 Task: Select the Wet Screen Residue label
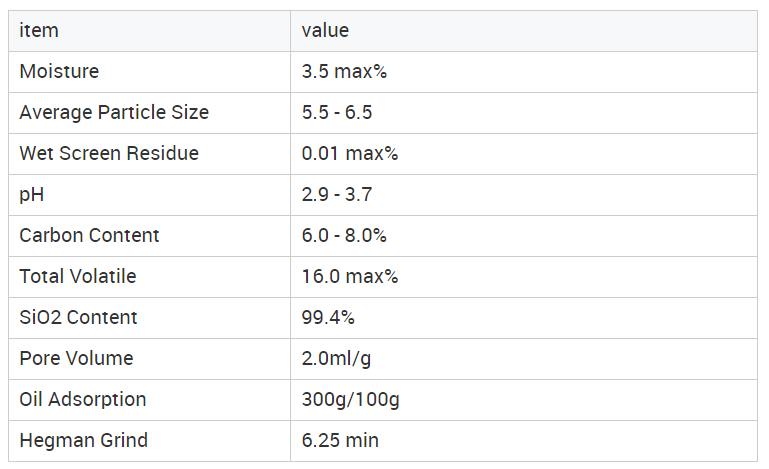[x=109, y=154]
